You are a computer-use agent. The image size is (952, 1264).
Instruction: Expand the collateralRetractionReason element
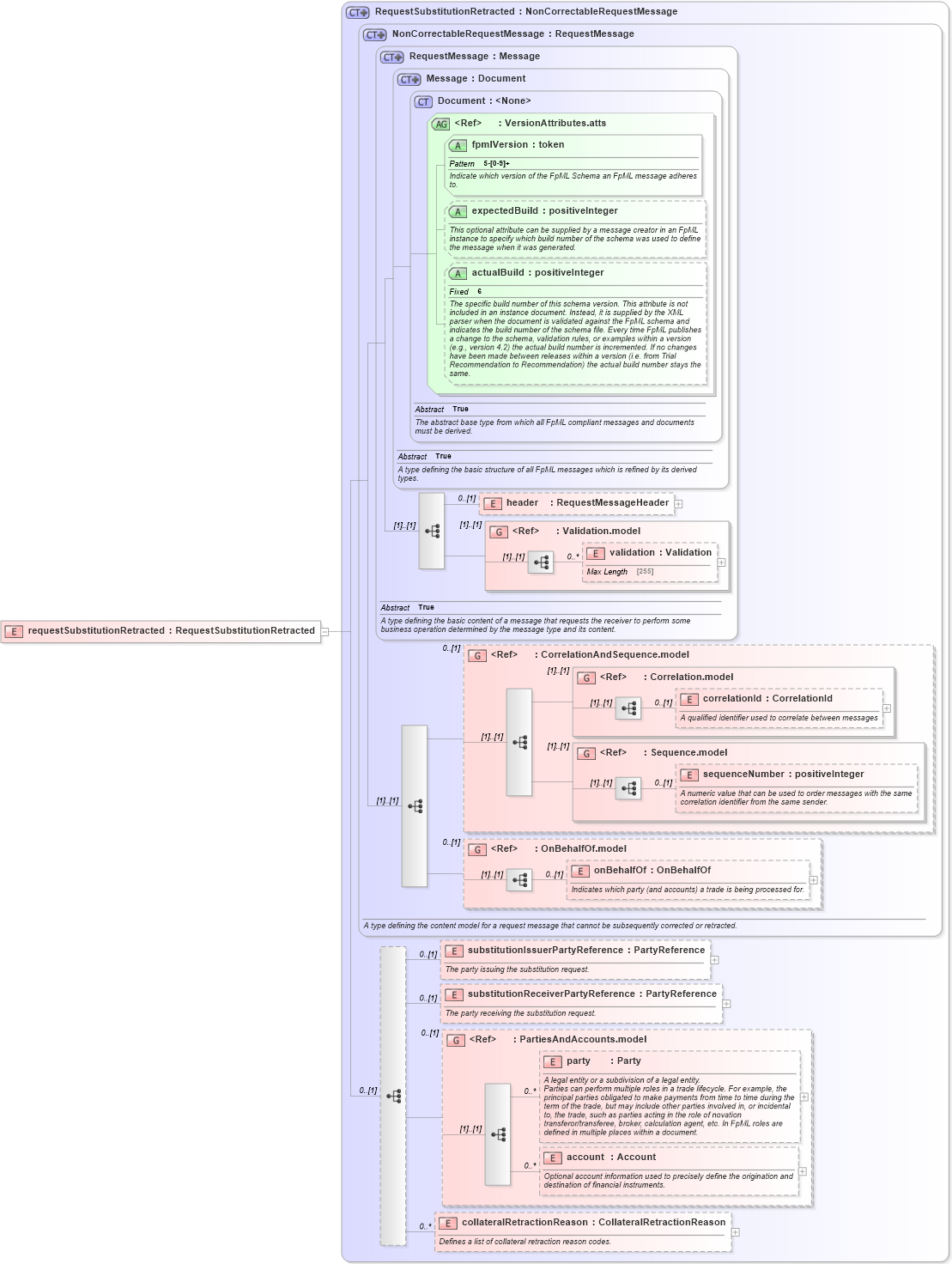736,1232
